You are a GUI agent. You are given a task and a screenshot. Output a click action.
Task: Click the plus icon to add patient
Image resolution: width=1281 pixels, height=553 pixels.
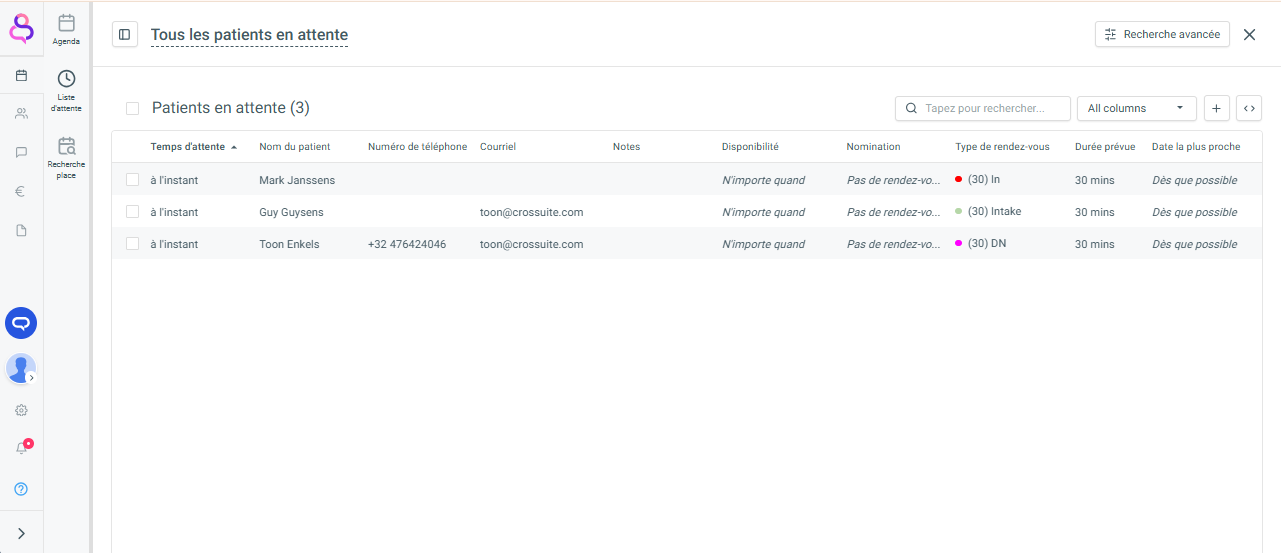[1216, 108]
